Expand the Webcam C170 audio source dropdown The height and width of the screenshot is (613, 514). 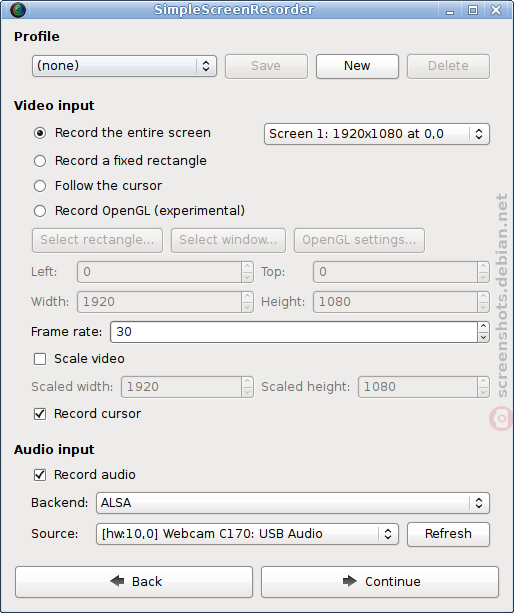coord(247,534)
